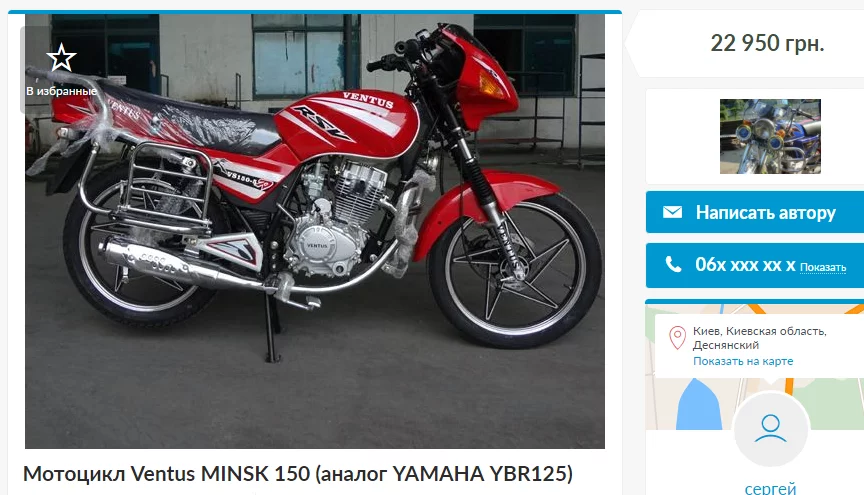Open seller profile named сергей
864x495 pixels.
(x=770, y=488)
